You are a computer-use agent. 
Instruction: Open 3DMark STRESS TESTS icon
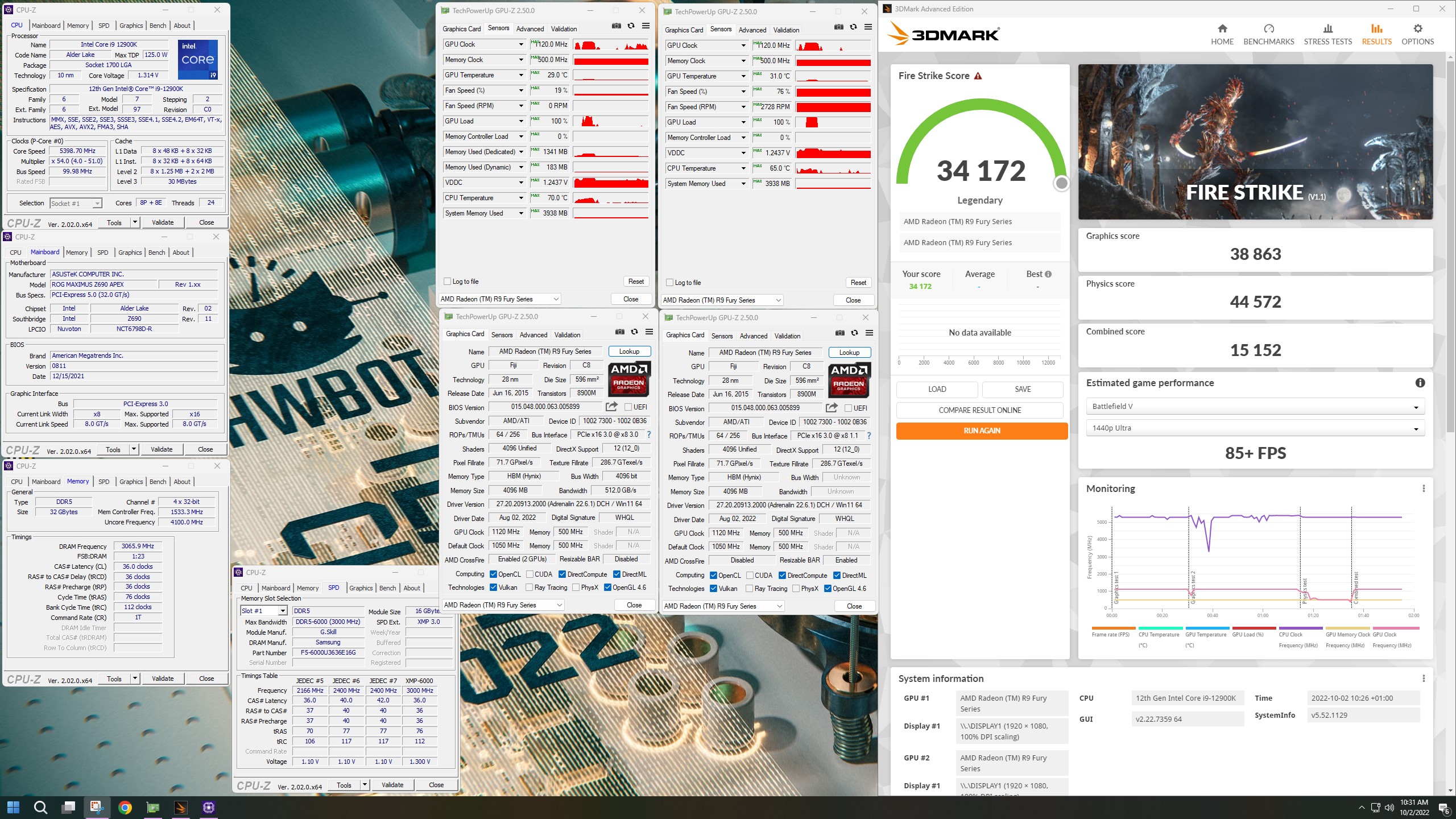1328,29
